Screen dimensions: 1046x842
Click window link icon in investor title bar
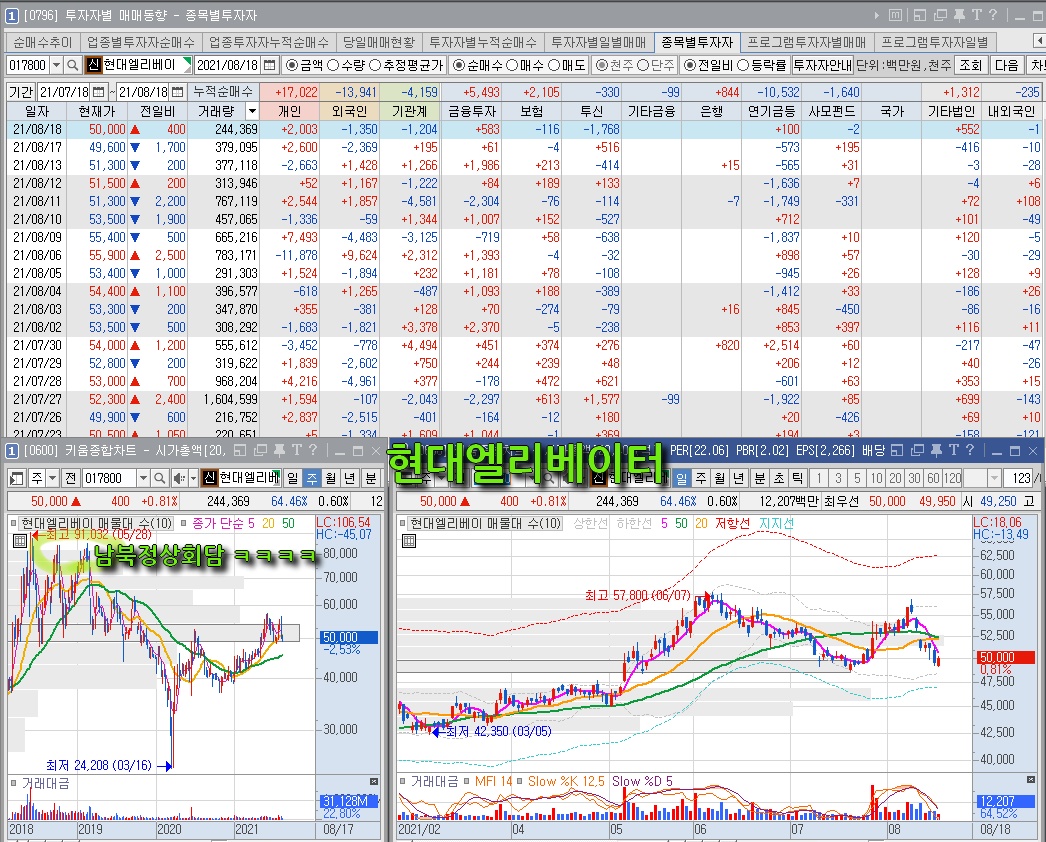(920, 15)
